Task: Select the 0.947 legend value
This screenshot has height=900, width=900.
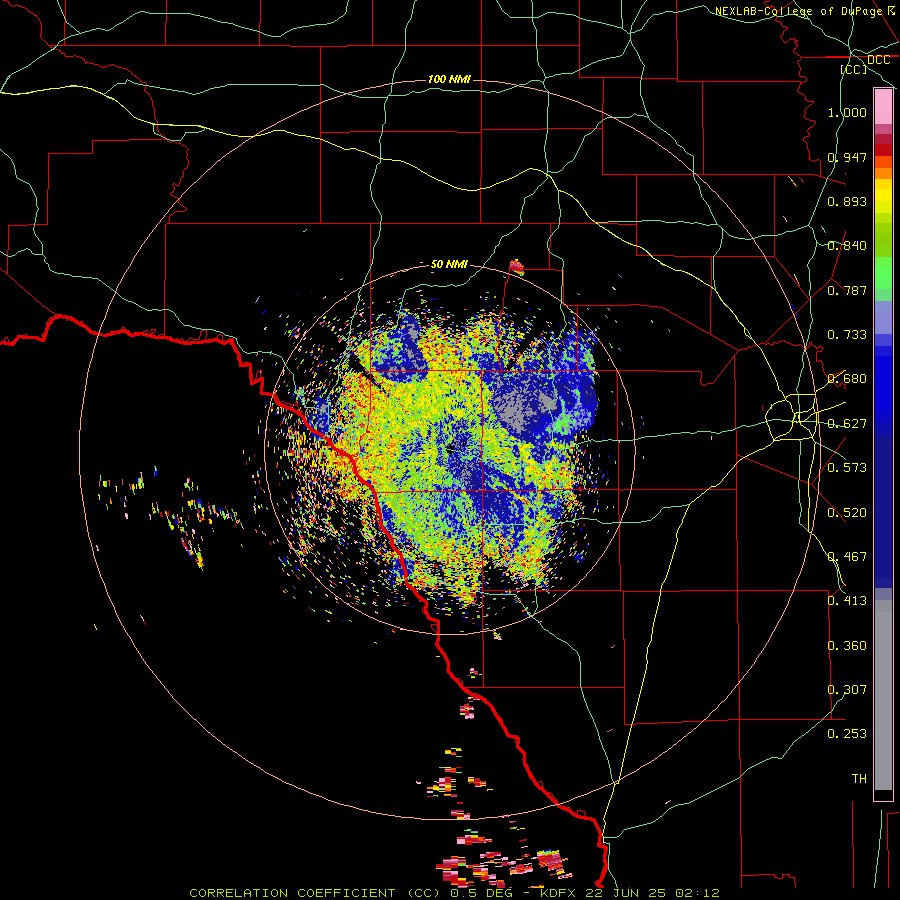Action: [x=847, y=157]
